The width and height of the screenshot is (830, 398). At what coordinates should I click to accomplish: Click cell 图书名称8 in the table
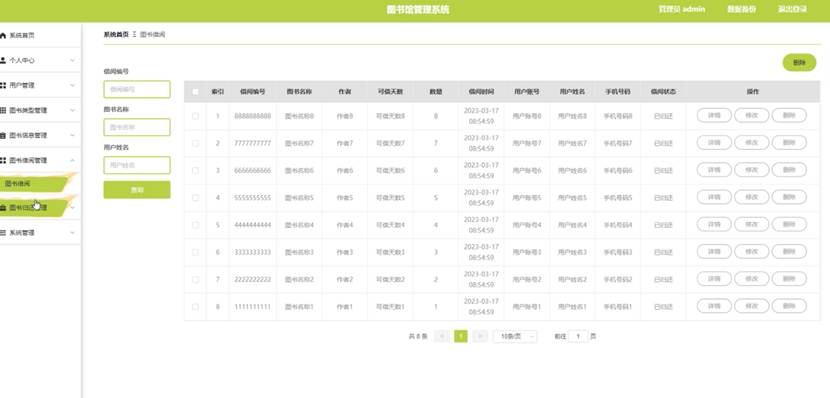point(299,116)
